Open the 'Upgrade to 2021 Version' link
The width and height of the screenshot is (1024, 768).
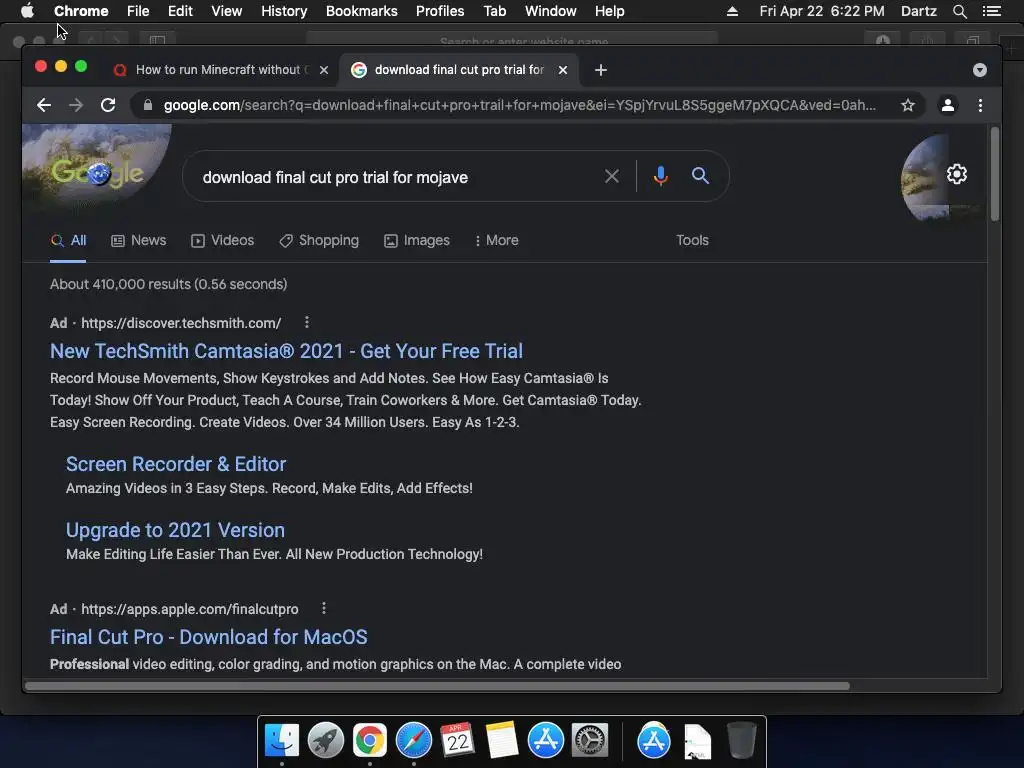175,530
